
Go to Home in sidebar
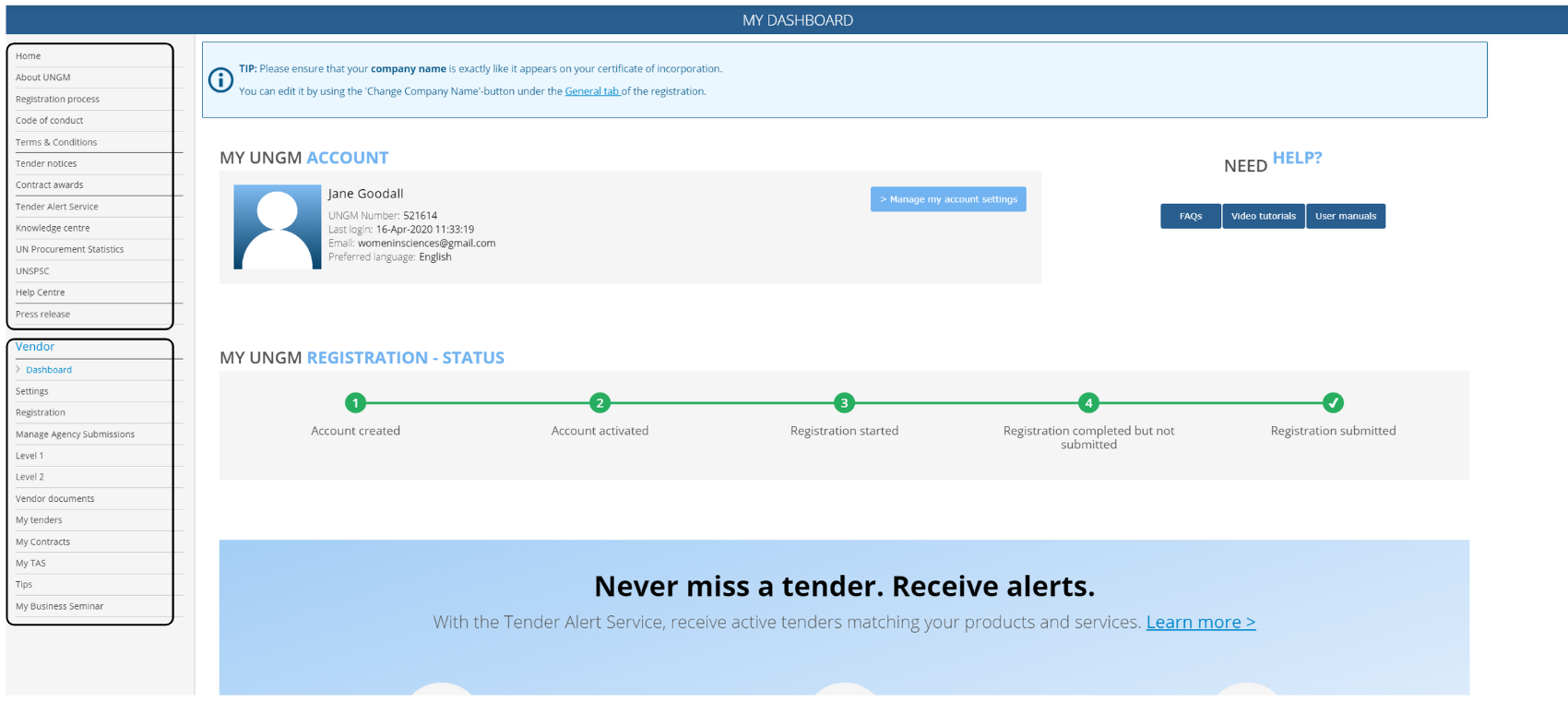[x=29, y=56]
